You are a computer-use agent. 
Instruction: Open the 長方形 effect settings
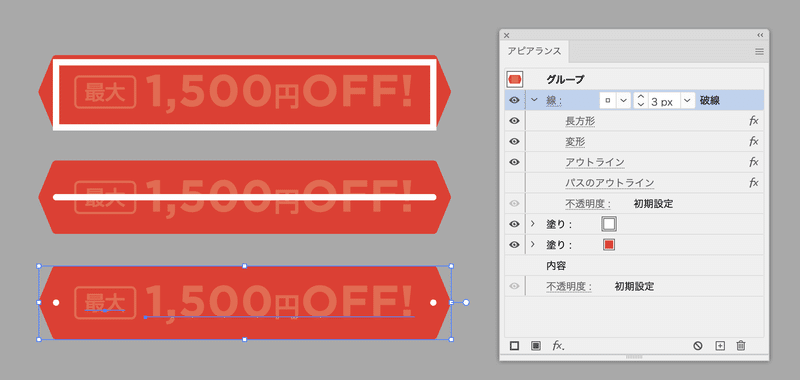coord(580,121)
